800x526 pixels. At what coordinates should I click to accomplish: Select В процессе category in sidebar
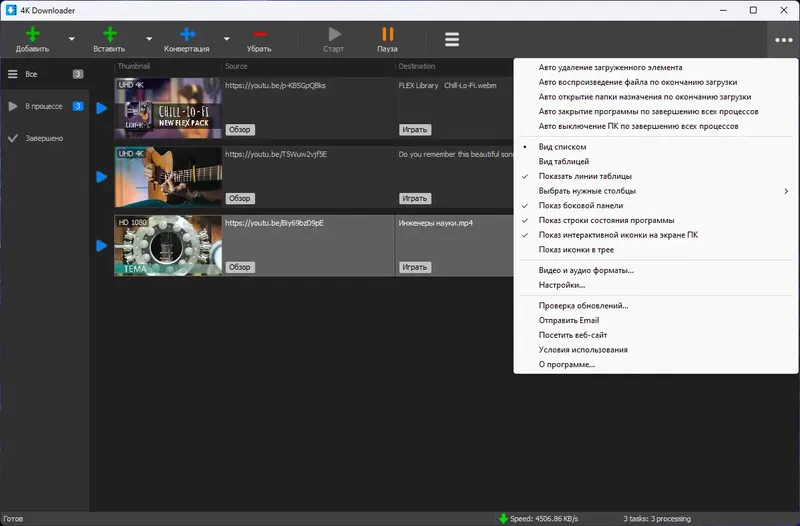tap(45, 106)
